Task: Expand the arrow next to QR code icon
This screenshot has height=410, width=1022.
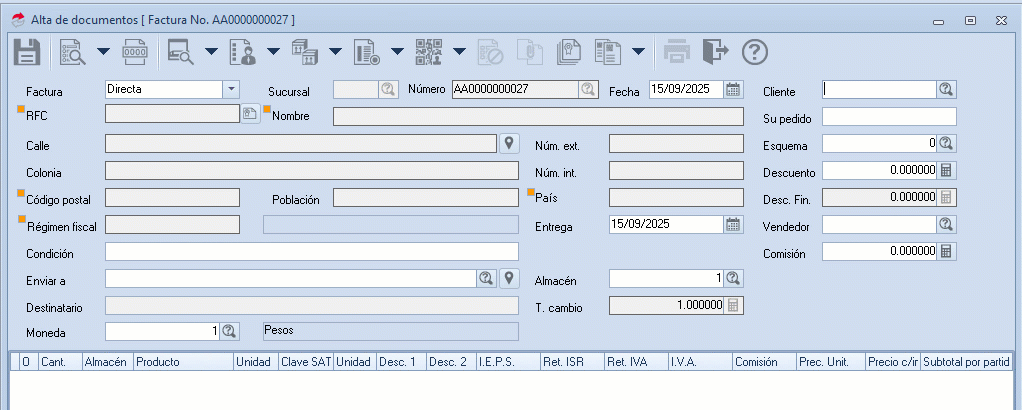Action: coord(459,51)
